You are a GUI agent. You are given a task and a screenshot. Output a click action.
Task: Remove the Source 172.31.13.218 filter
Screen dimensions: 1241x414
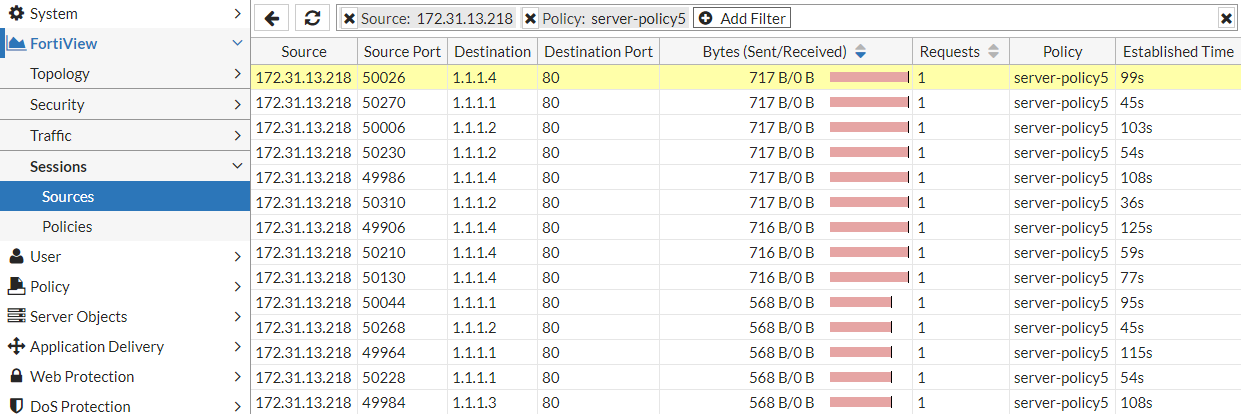point(349,18)
